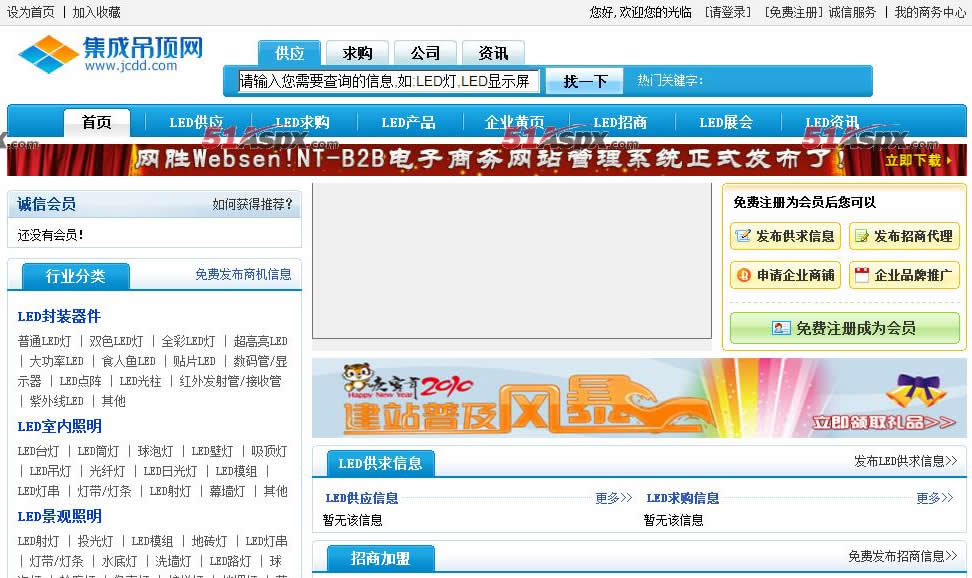Click the 请登录 login link
This screenshot has height=578, width=972.
click(728, 12)
